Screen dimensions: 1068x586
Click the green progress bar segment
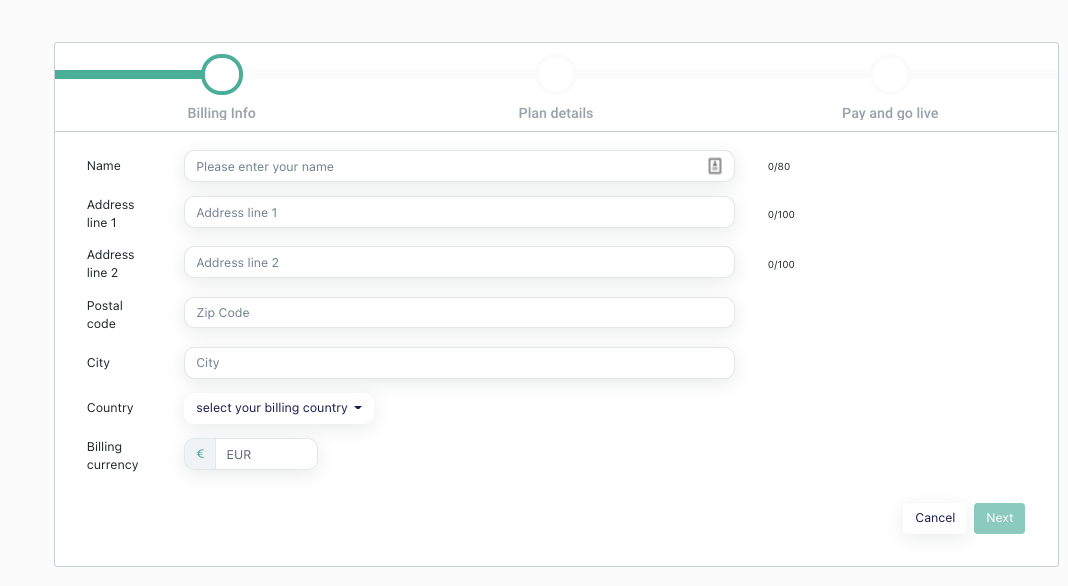[128, 74]
